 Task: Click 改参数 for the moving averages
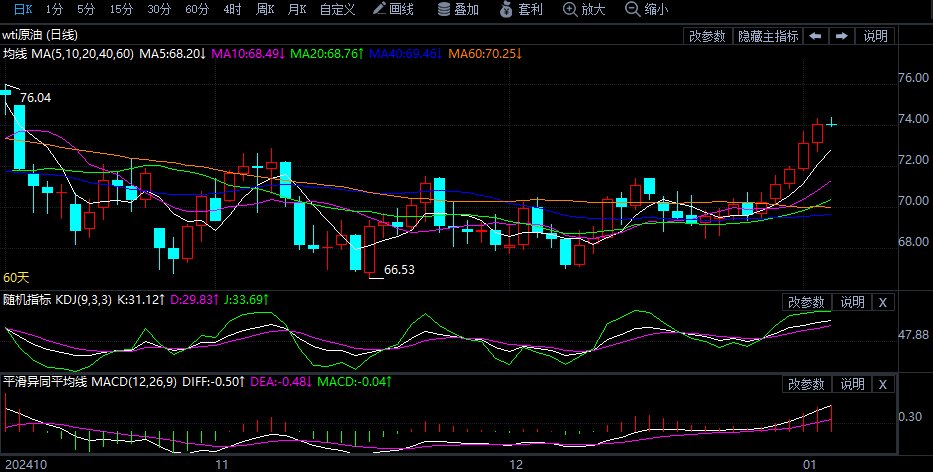coord(708,36)
